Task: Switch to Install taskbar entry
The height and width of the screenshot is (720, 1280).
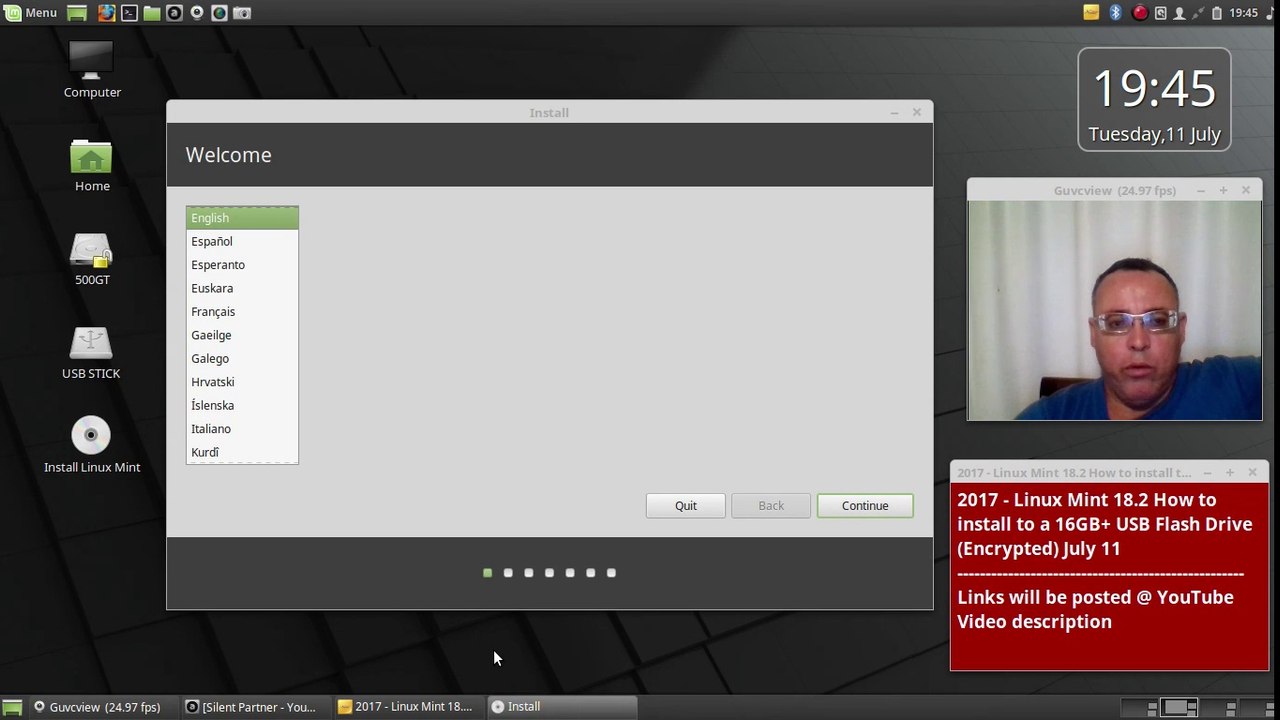Action: coord(562,707)
